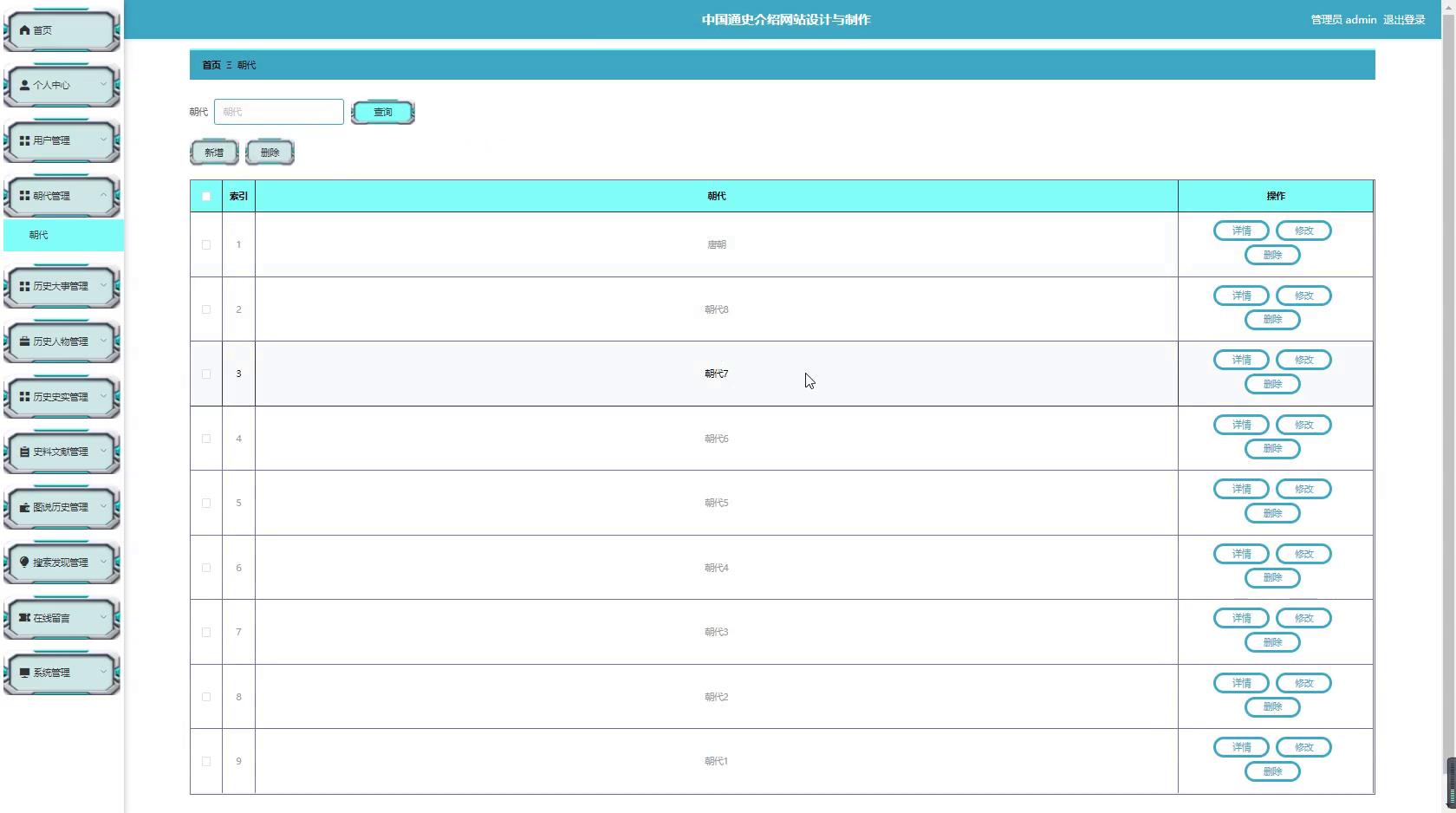1456x813 pixels.
Task: Expand the 在线留言 menu chevron
Action: point(103,618)
